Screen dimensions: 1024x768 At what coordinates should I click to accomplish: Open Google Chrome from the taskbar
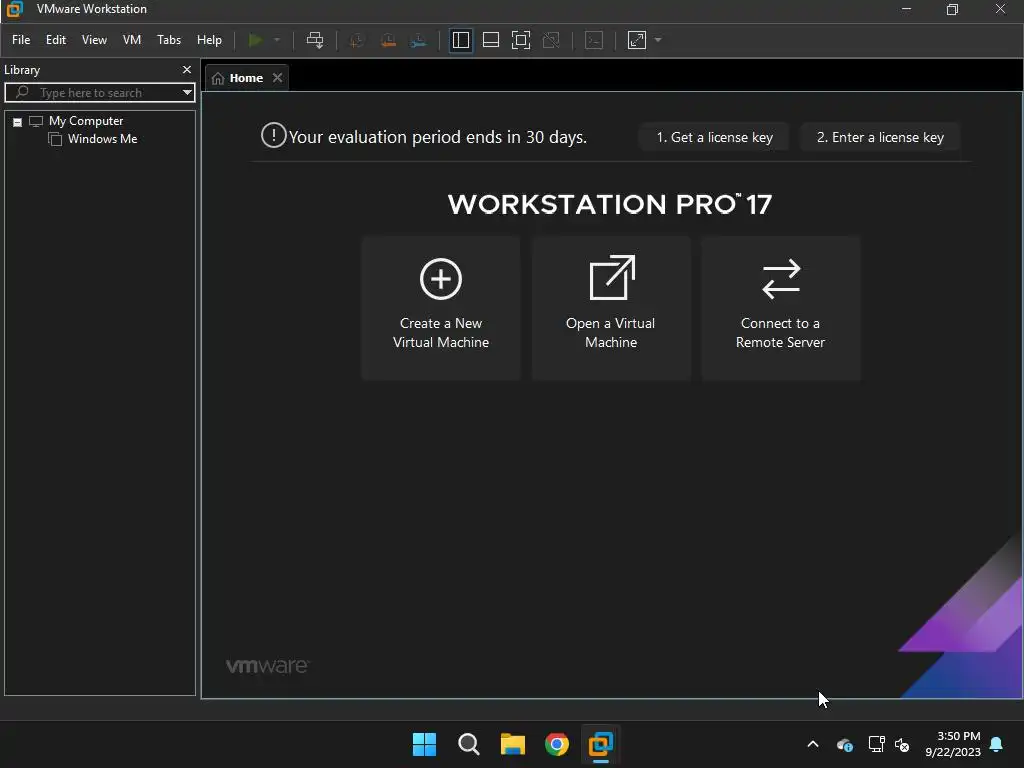click(557, 744)
